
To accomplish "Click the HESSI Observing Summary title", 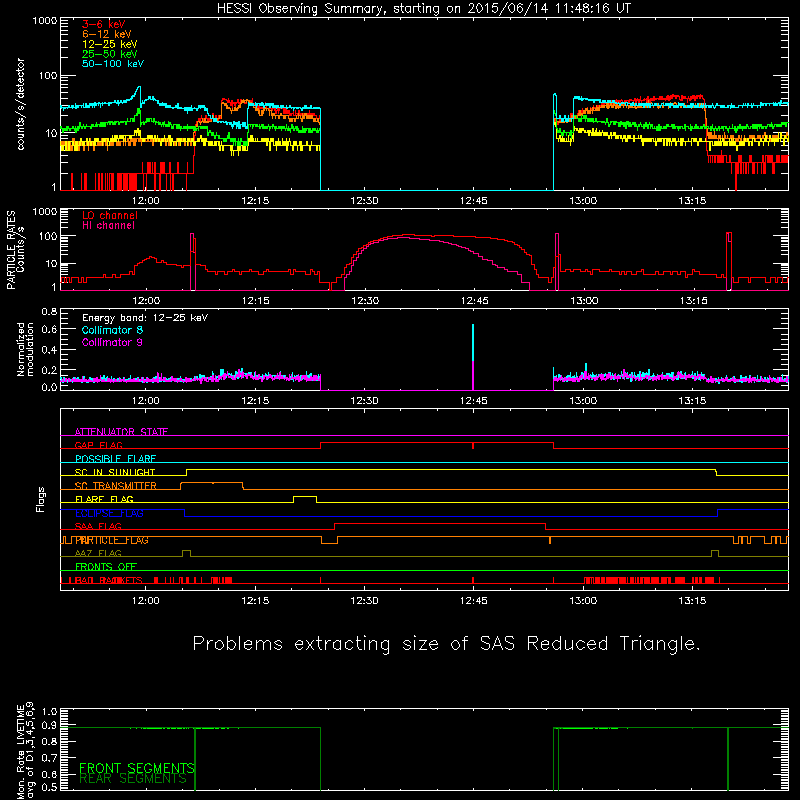I will (424, 9).
